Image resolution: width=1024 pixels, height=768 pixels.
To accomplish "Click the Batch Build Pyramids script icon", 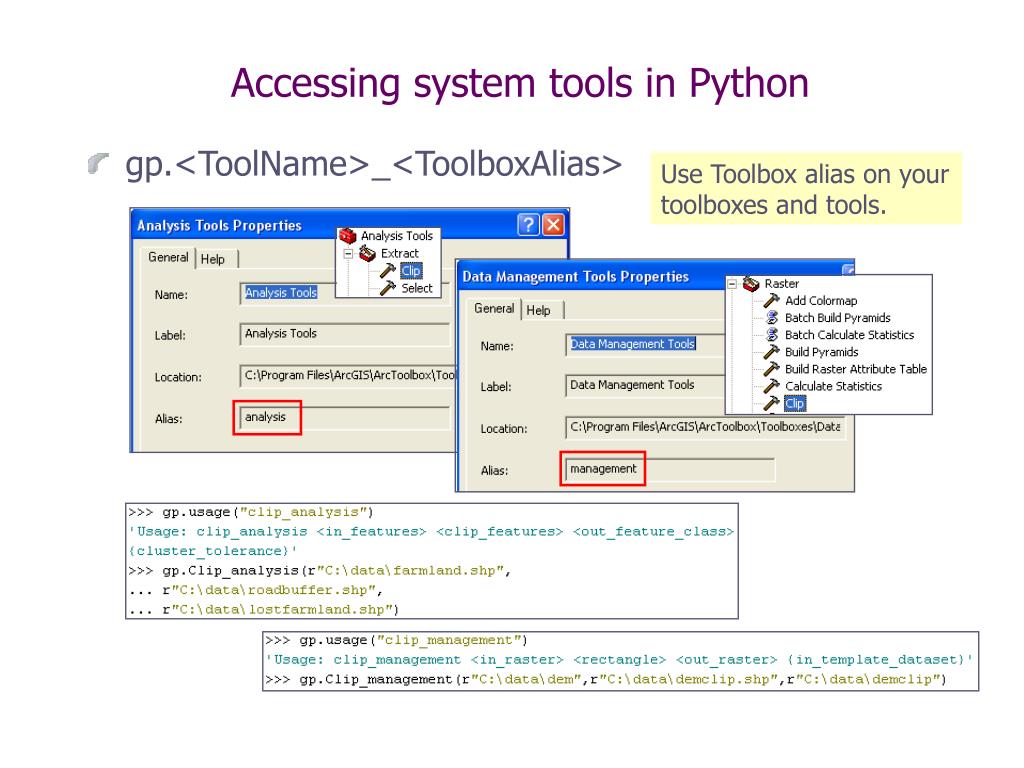I will coord(772,317).
